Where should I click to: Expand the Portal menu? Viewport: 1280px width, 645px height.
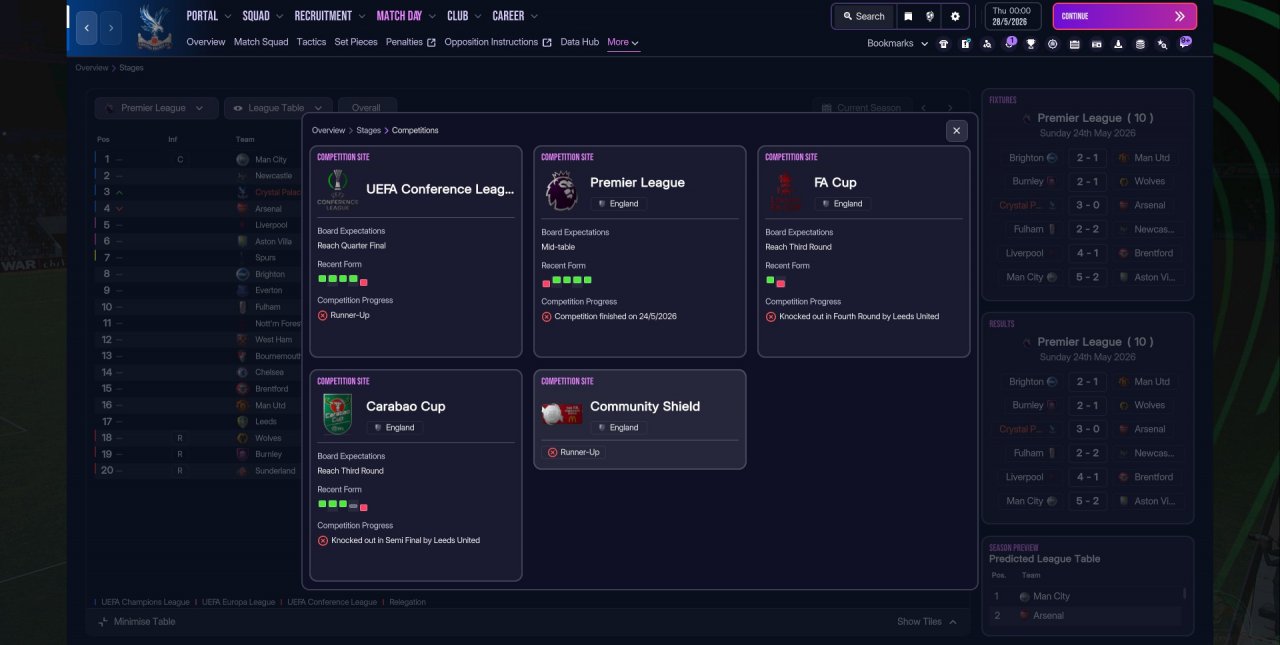[209, 16]
